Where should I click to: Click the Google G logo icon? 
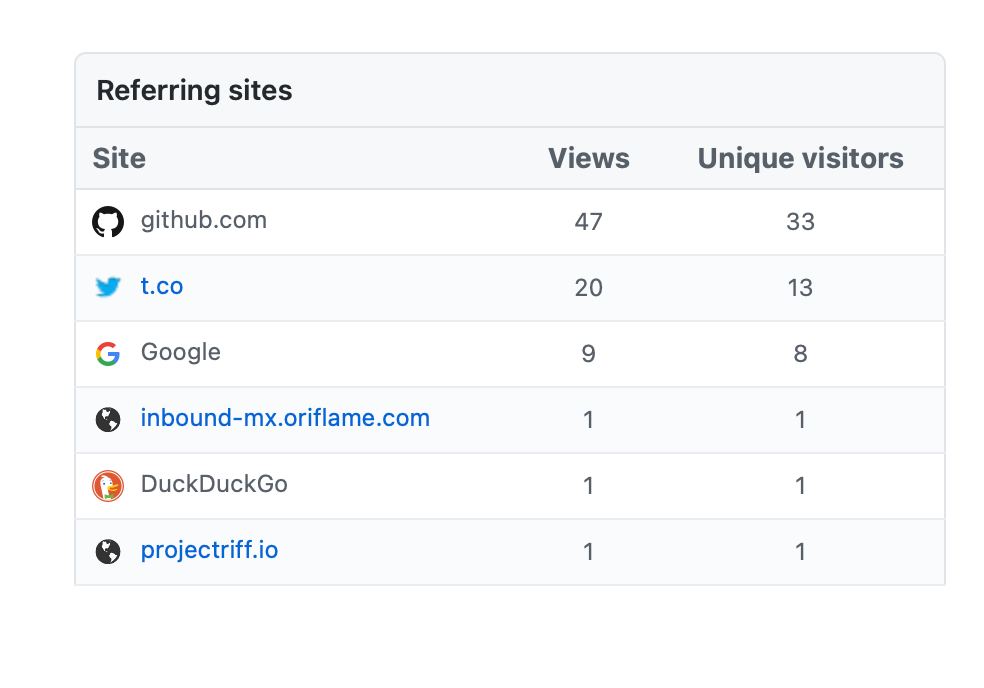[x=108, y=353]
